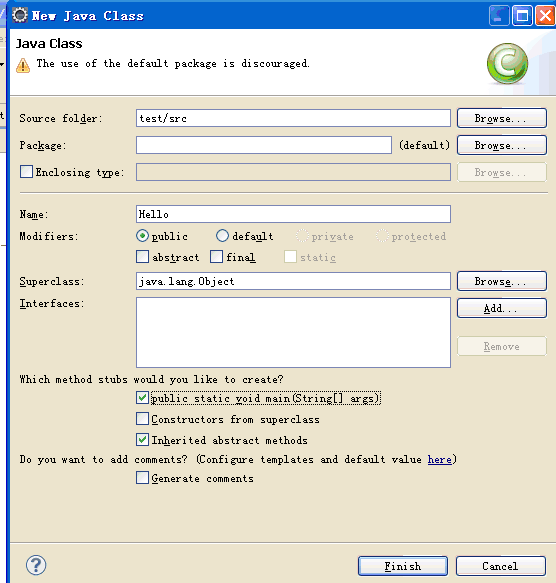Screen dimensions: 556x583
Task: Click the Superclass field java.lang.Object
Action: (293, 281)
